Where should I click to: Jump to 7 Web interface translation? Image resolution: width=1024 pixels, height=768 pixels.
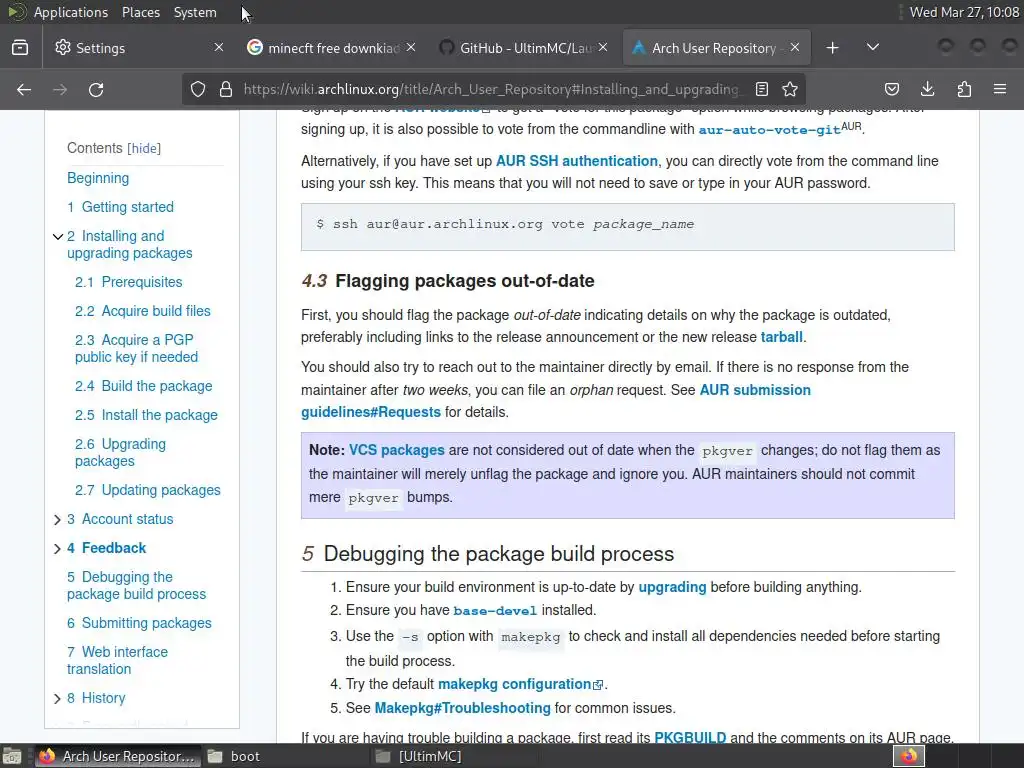point(117,661)
